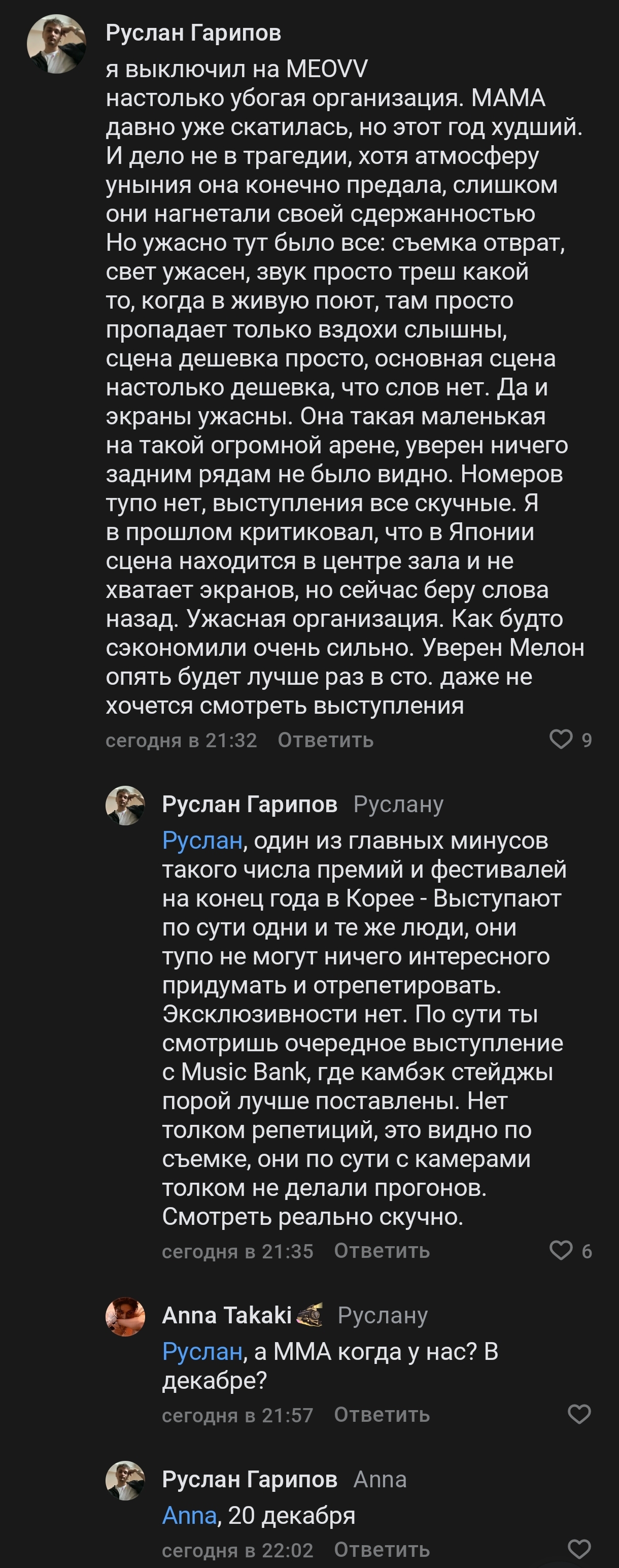Reply to the 21:32 comment
This screenshot has height=1568, width=619.
(x=325, y=740)
